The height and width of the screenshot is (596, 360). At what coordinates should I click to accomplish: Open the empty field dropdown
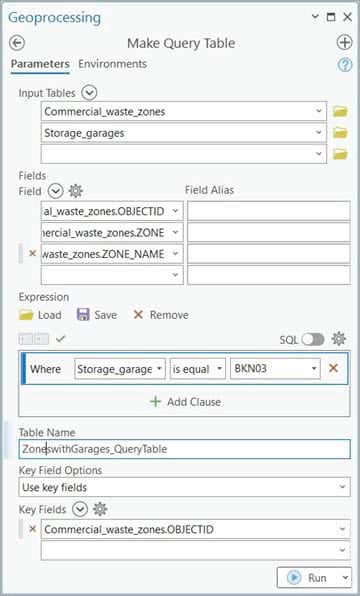coord(175,275)
